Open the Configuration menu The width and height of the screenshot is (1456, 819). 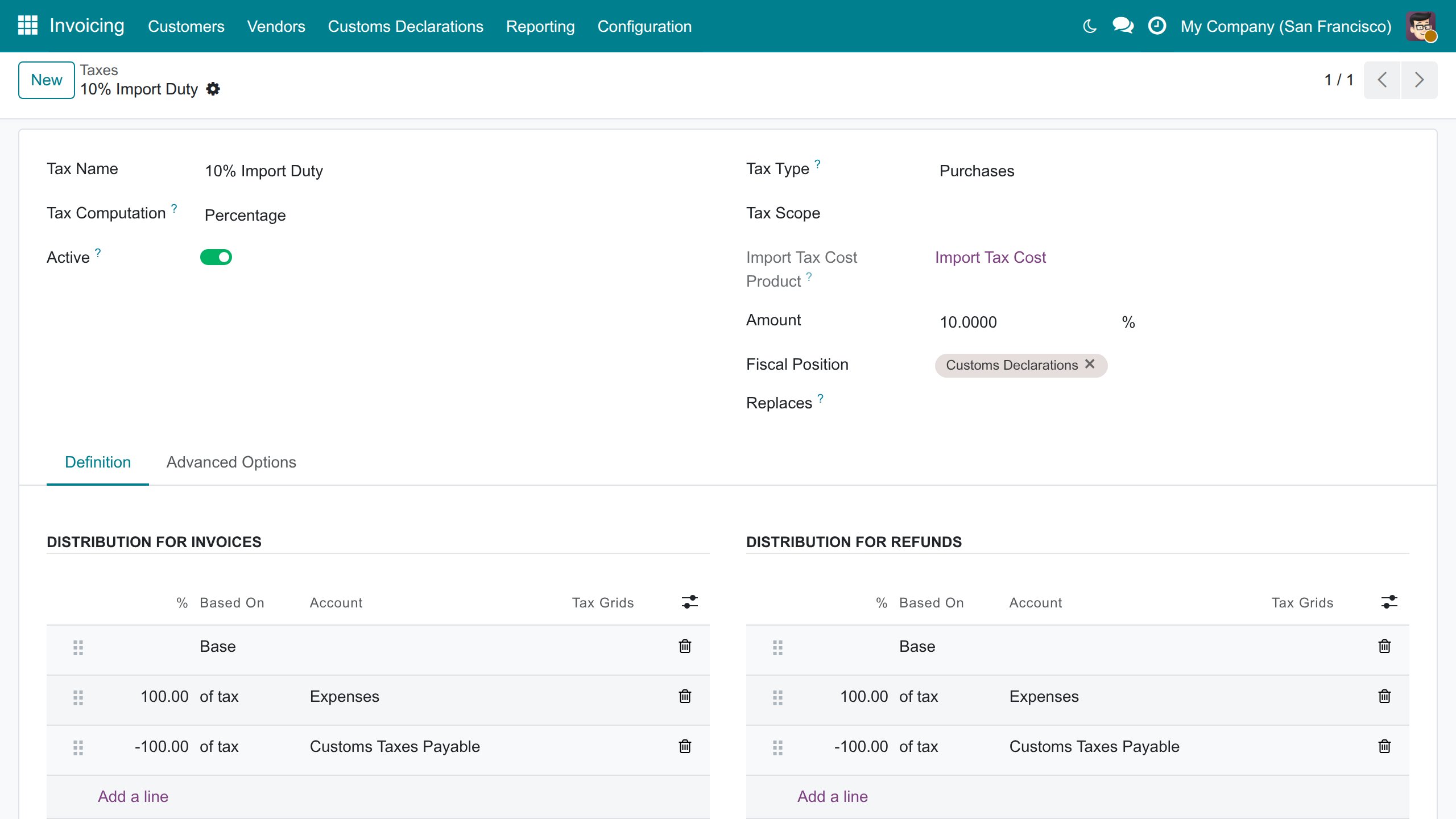click(x=644, y=26)
